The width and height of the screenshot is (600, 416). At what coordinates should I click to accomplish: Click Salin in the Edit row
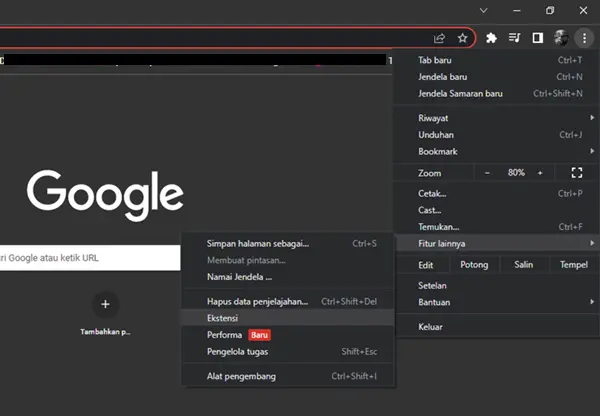pyautogui.click(x=523, y=265)
